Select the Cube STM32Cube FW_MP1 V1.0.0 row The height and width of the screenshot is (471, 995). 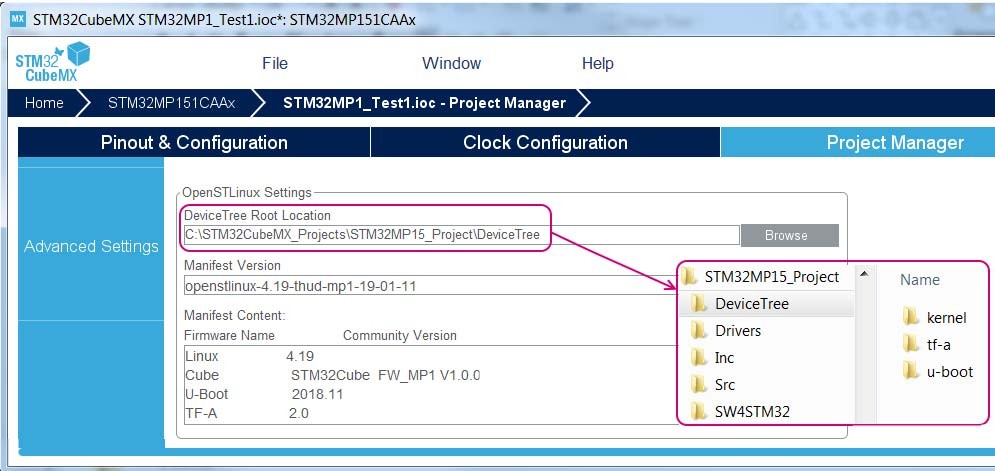click(430, 375)
